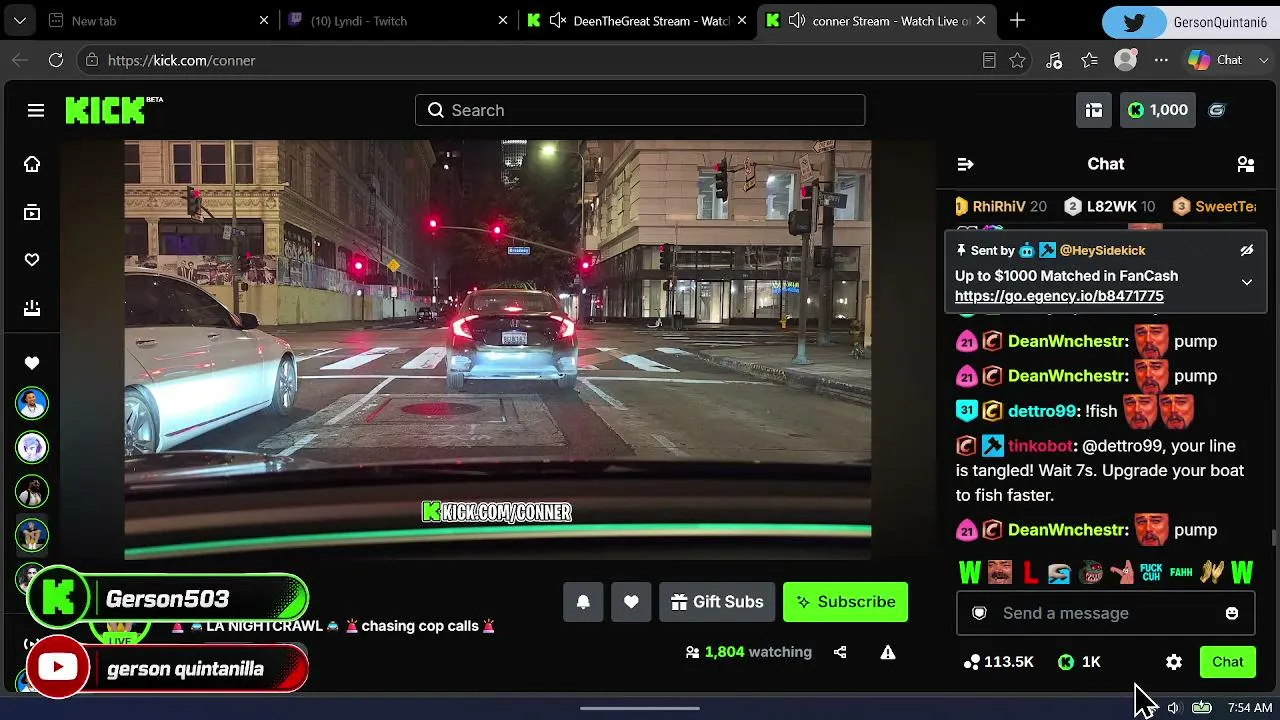Open the fourth recommended channel avatar in the sidebar
The image size is (1280, 720).
[x=32, y=535]
